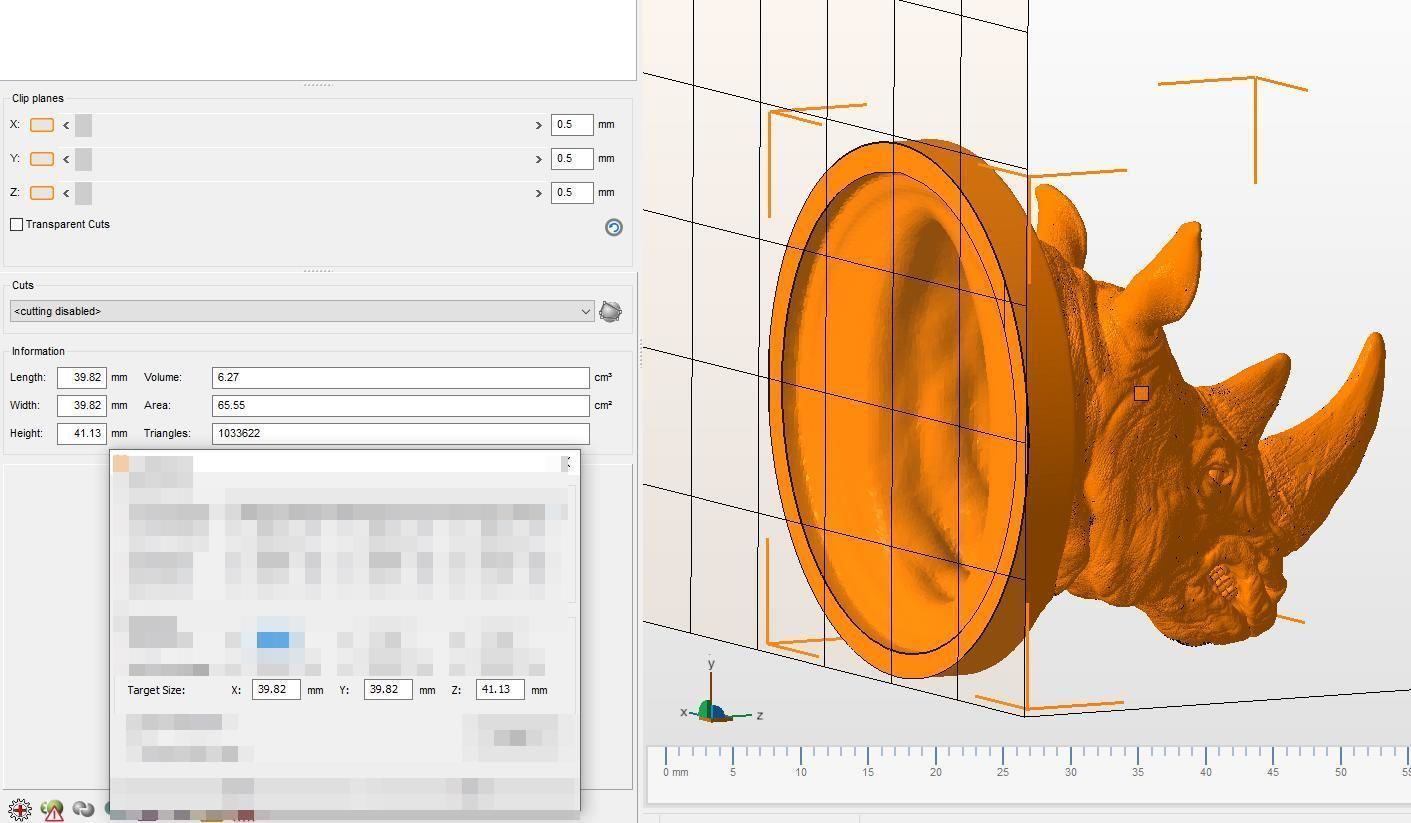Screen dimensions: 1411x823
Task: Click the Area value 65.55 field
Action: point(401,406)
